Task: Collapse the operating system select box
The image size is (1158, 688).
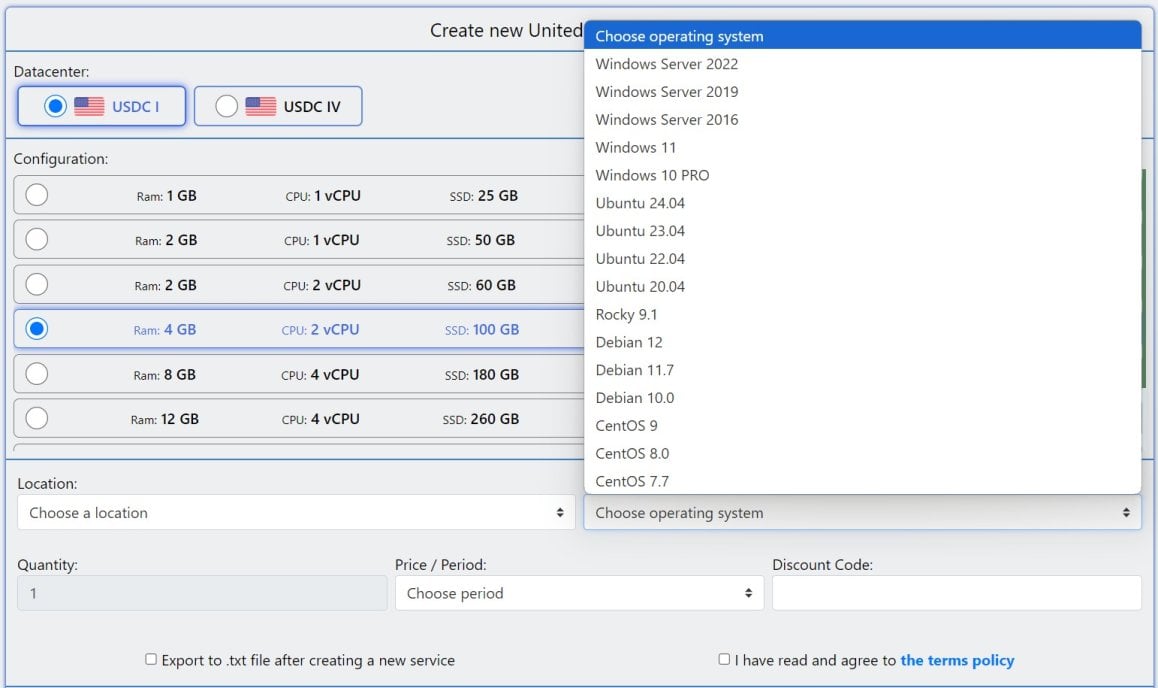Action: point(863,512)
